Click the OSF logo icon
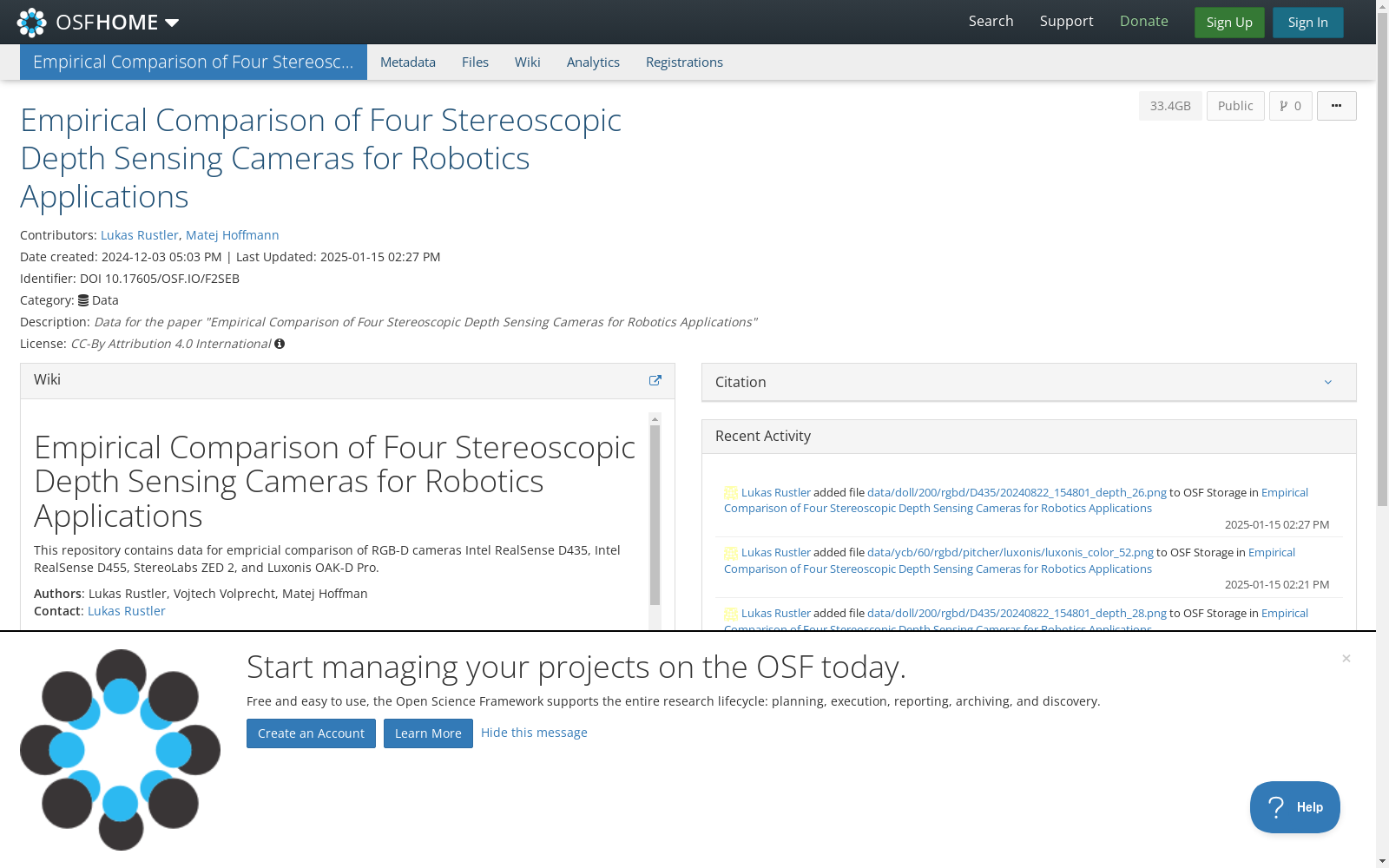 coord(32,23)
